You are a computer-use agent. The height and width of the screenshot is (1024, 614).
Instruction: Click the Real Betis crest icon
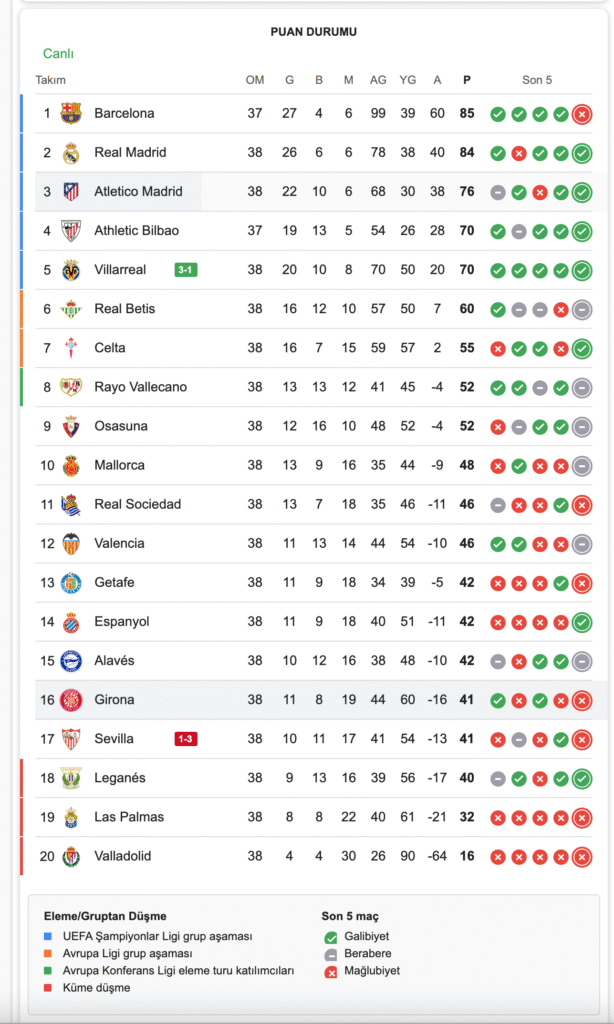pos(71,309)
